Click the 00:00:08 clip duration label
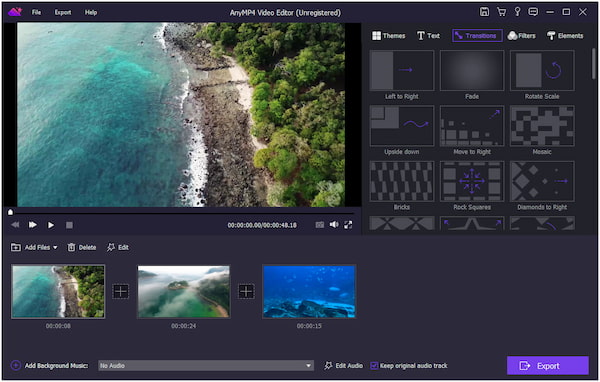Viewport: 600px width, 382px height. [x=58, y=326]
